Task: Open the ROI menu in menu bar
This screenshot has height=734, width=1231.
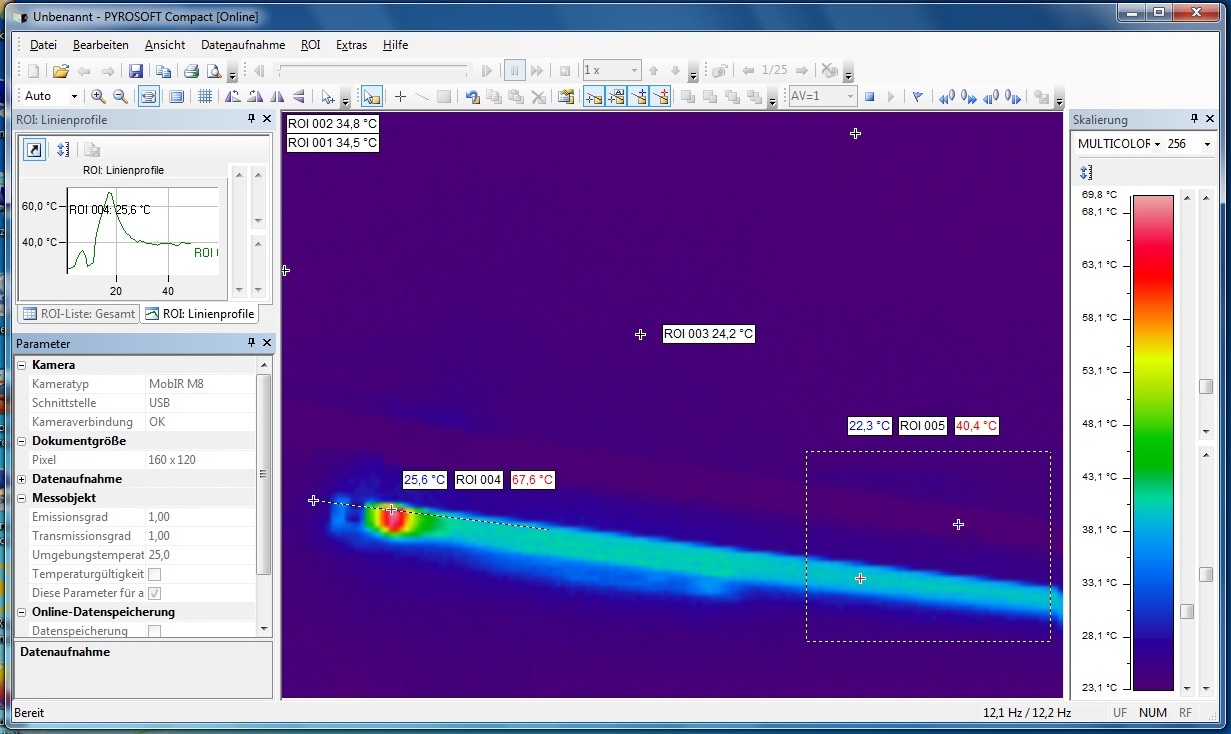Action: point(310,45)
